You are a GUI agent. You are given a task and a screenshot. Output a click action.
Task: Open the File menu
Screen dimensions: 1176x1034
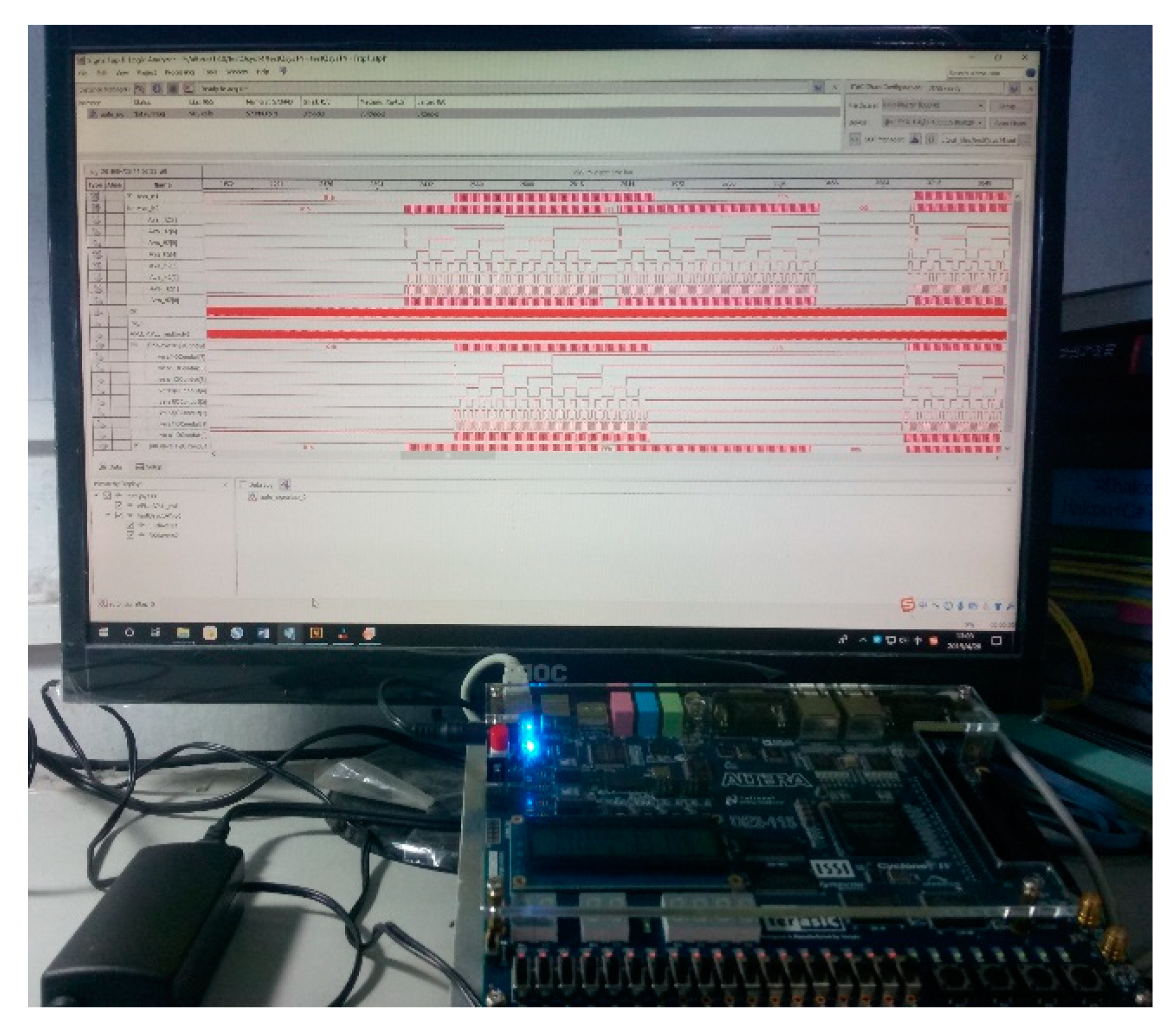pyautogui.click(x=83, y=72)
